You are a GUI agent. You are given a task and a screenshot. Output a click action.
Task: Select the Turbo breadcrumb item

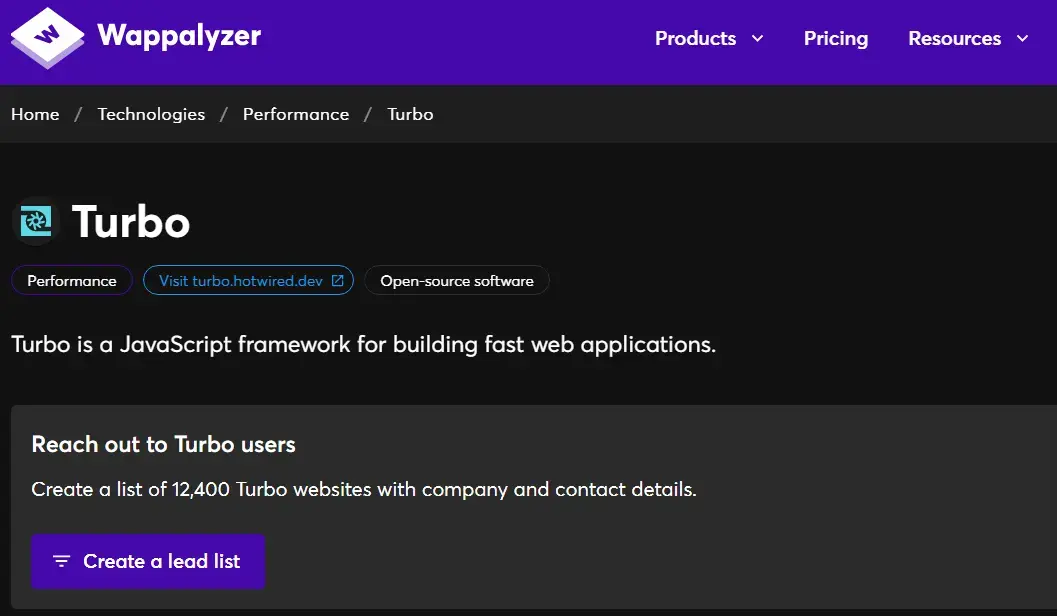pyautogui.click(x=410, y=114)
